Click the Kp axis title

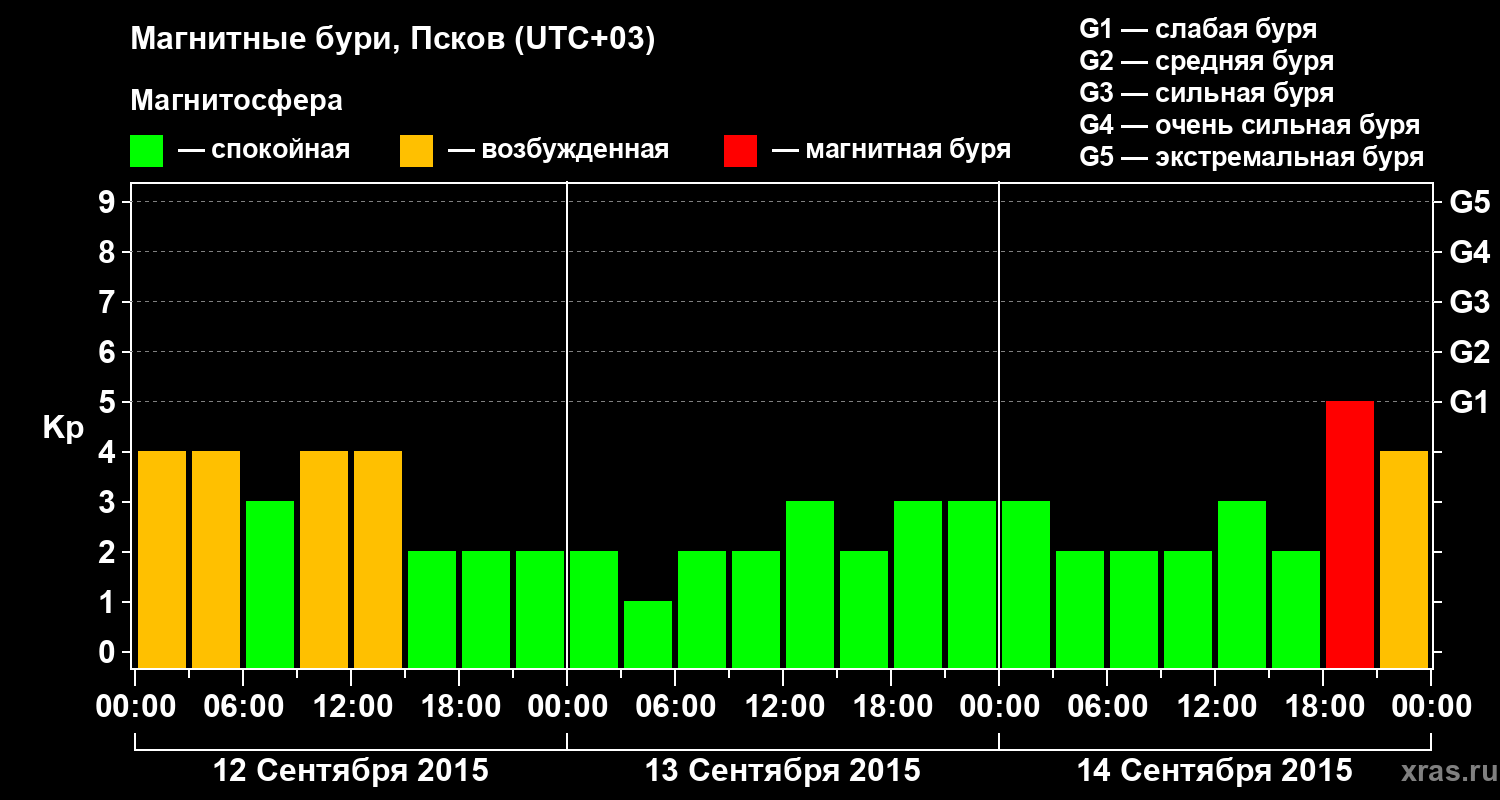(63, 429)
